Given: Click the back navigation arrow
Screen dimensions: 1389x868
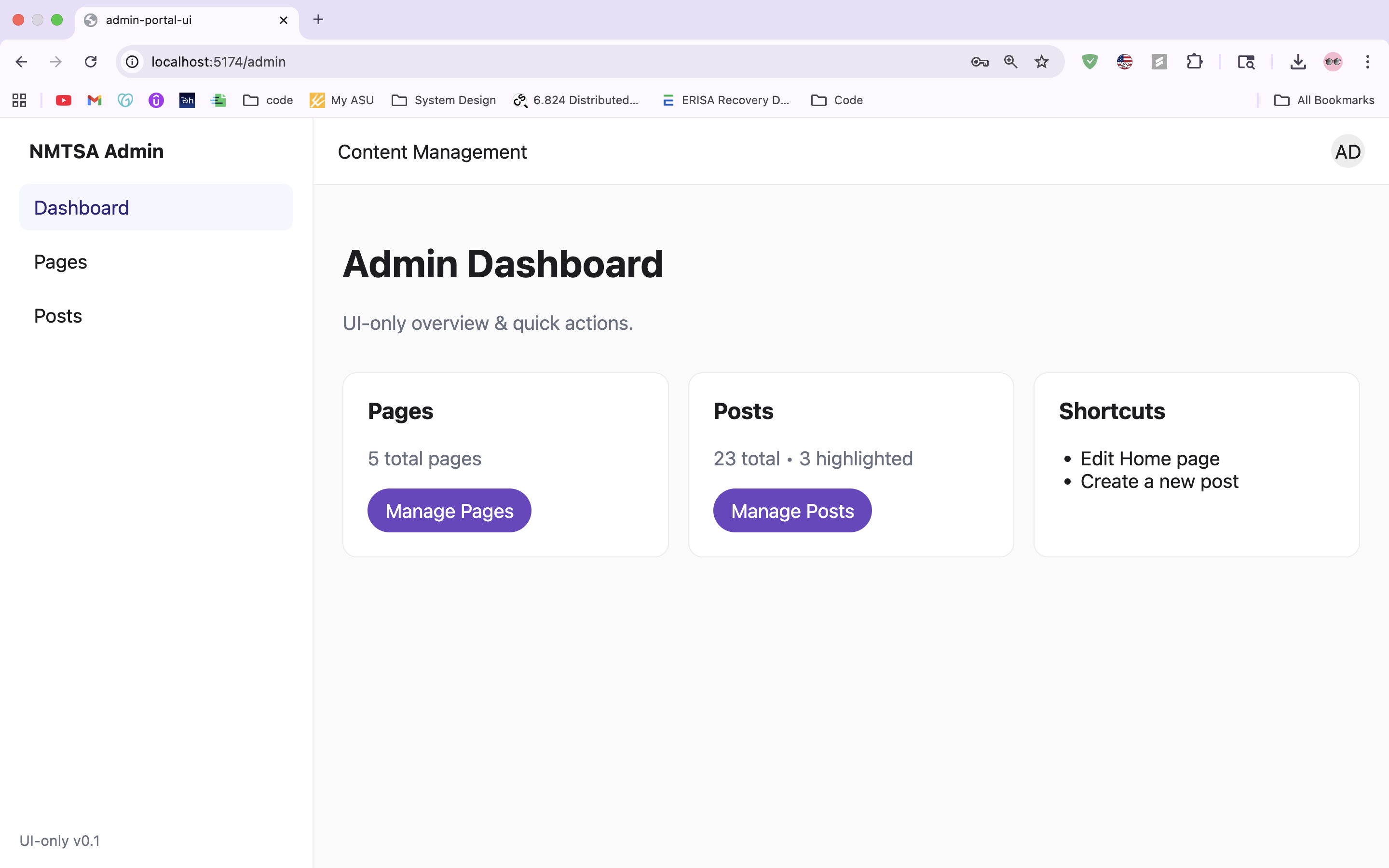Looking at the screenshot, I should point(21,61).
